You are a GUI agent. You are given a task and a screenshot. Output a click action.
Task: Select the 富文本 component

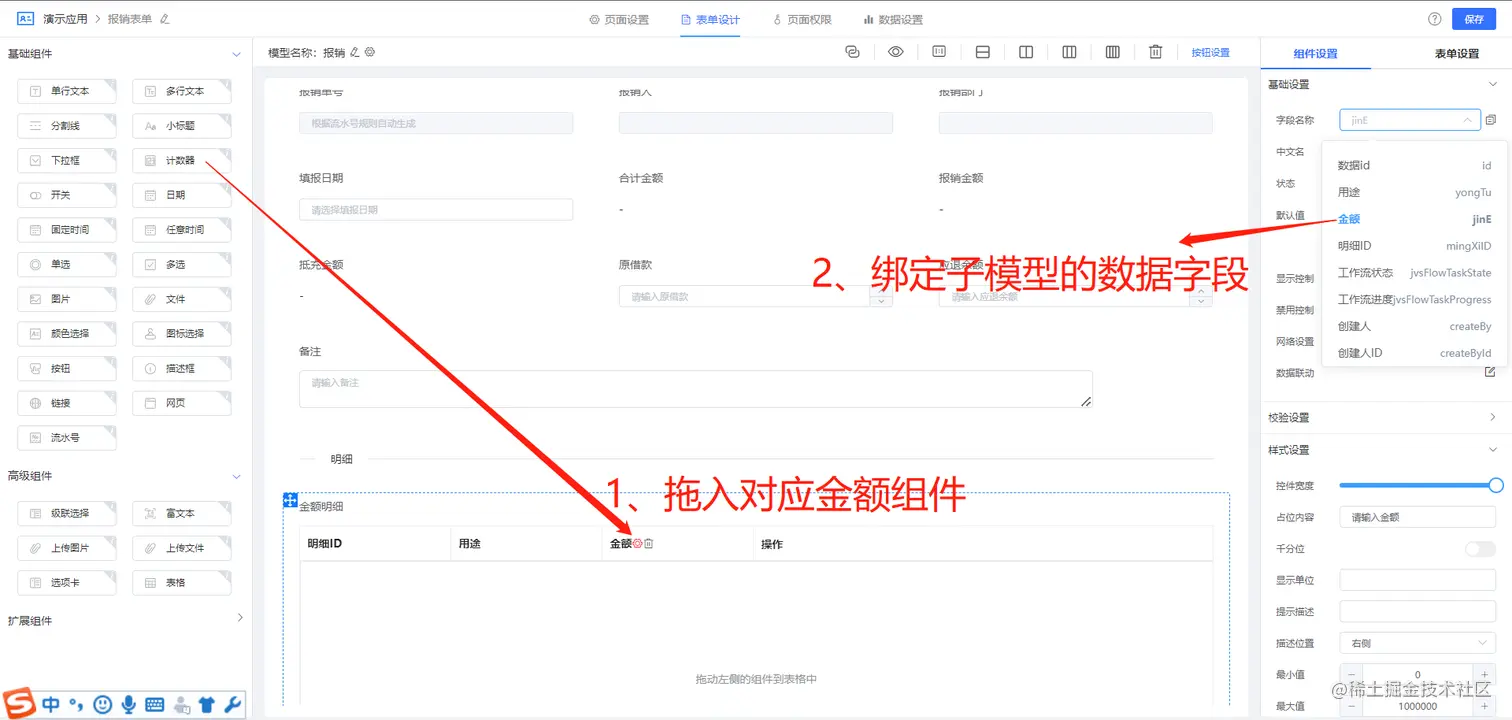point(181,513)
